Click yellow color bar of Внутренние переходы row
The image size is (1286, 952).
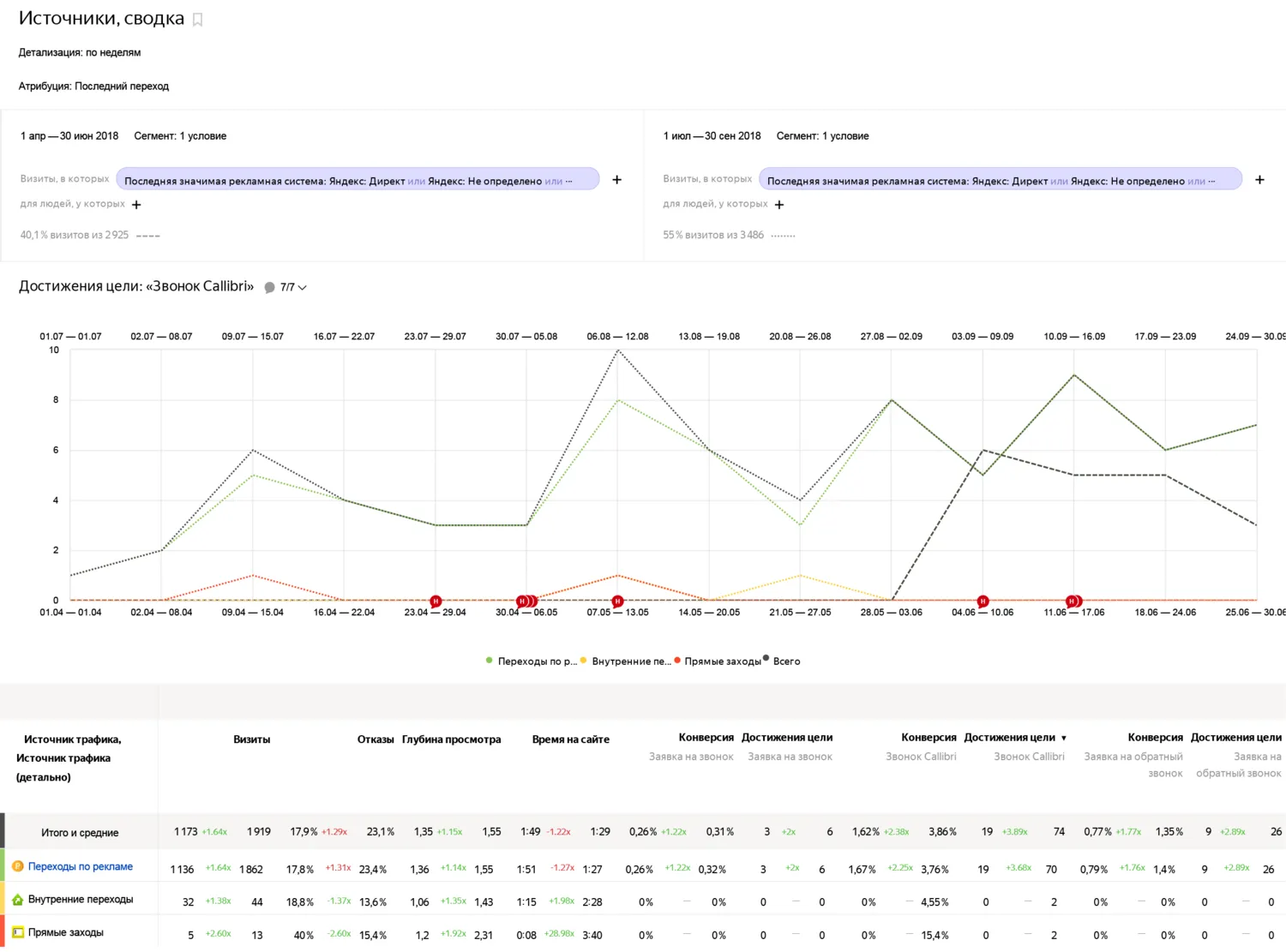point(3,899)
